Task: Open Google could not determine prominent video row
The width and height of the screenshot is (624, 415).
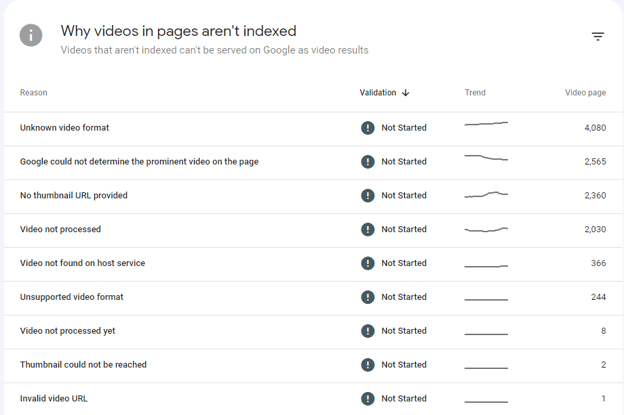Action: point(139,162)
